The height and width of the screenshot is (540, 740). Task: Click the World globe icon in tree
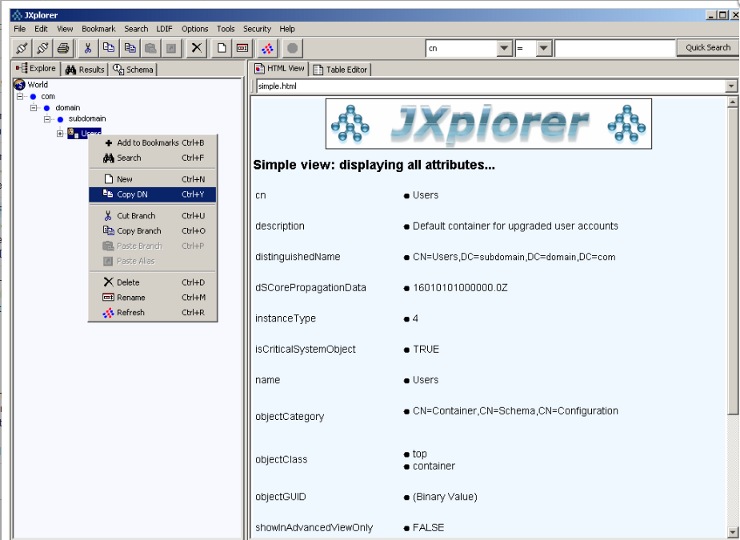19,84
